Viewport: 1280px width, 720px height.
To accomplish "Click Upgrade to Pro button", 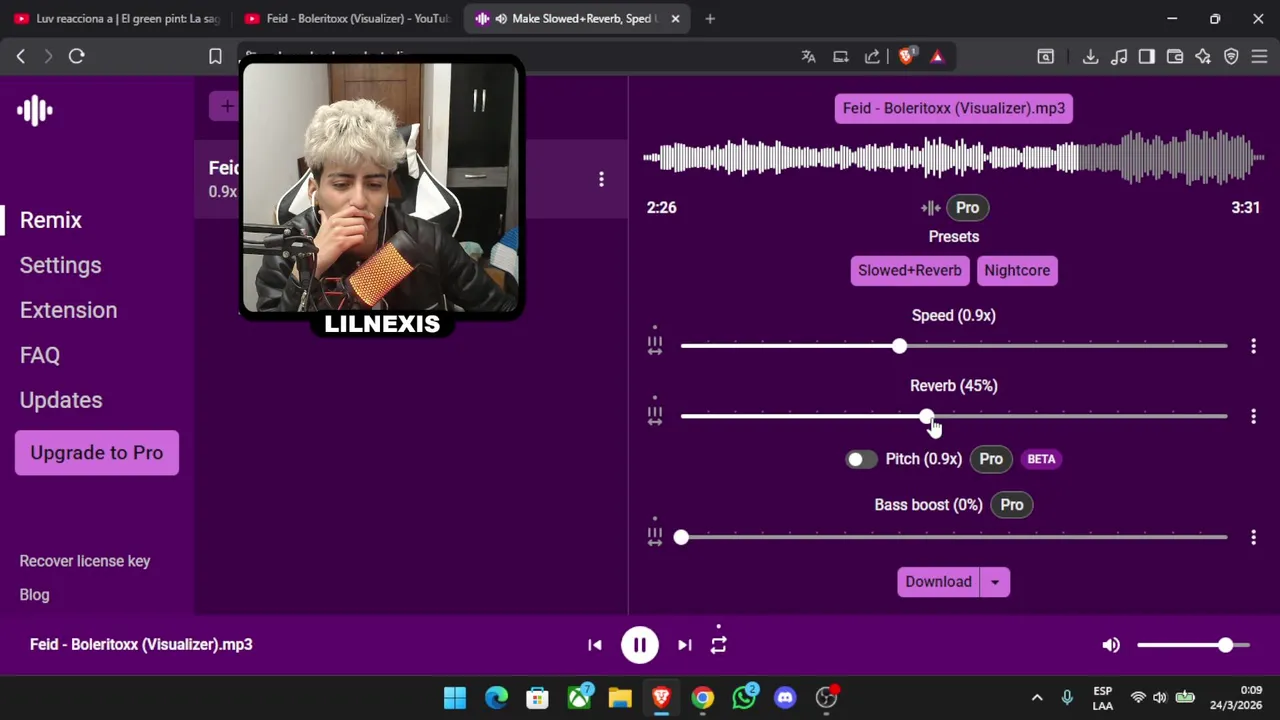I will pos(97,453).
